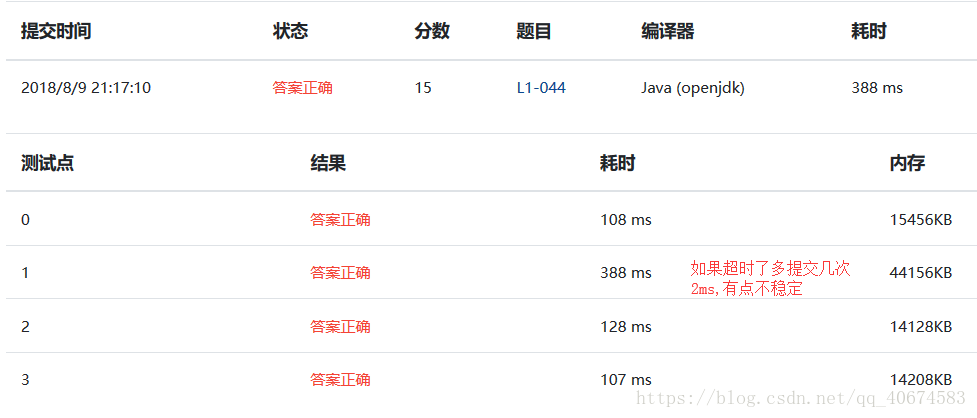The width and height of the screenshot is (977, 418).
Task: Click 答案正确 result for test point 3
Action: (x=340, y=379)
